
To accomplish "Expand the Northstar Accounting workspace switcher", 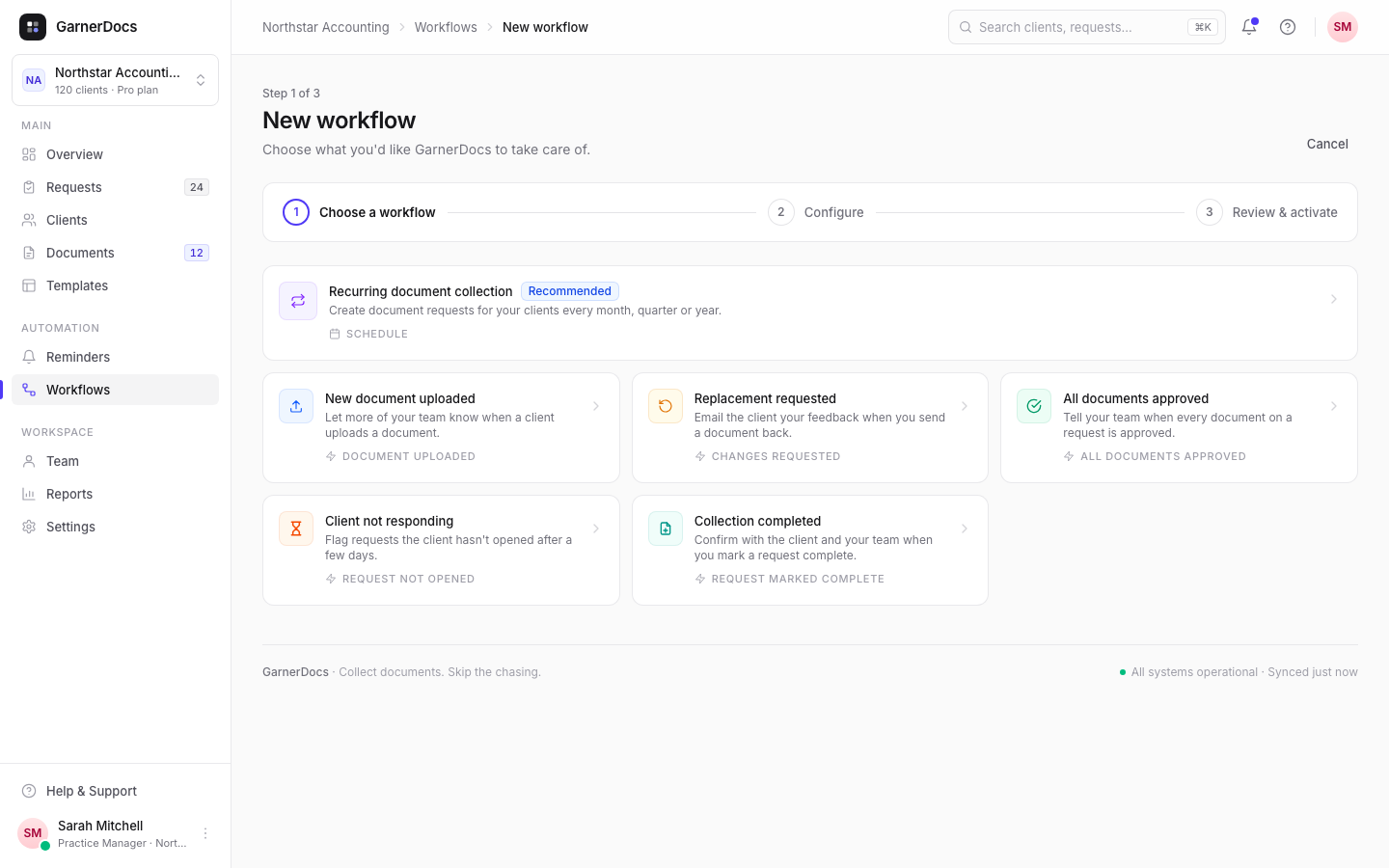I will (x=115, y=80).
